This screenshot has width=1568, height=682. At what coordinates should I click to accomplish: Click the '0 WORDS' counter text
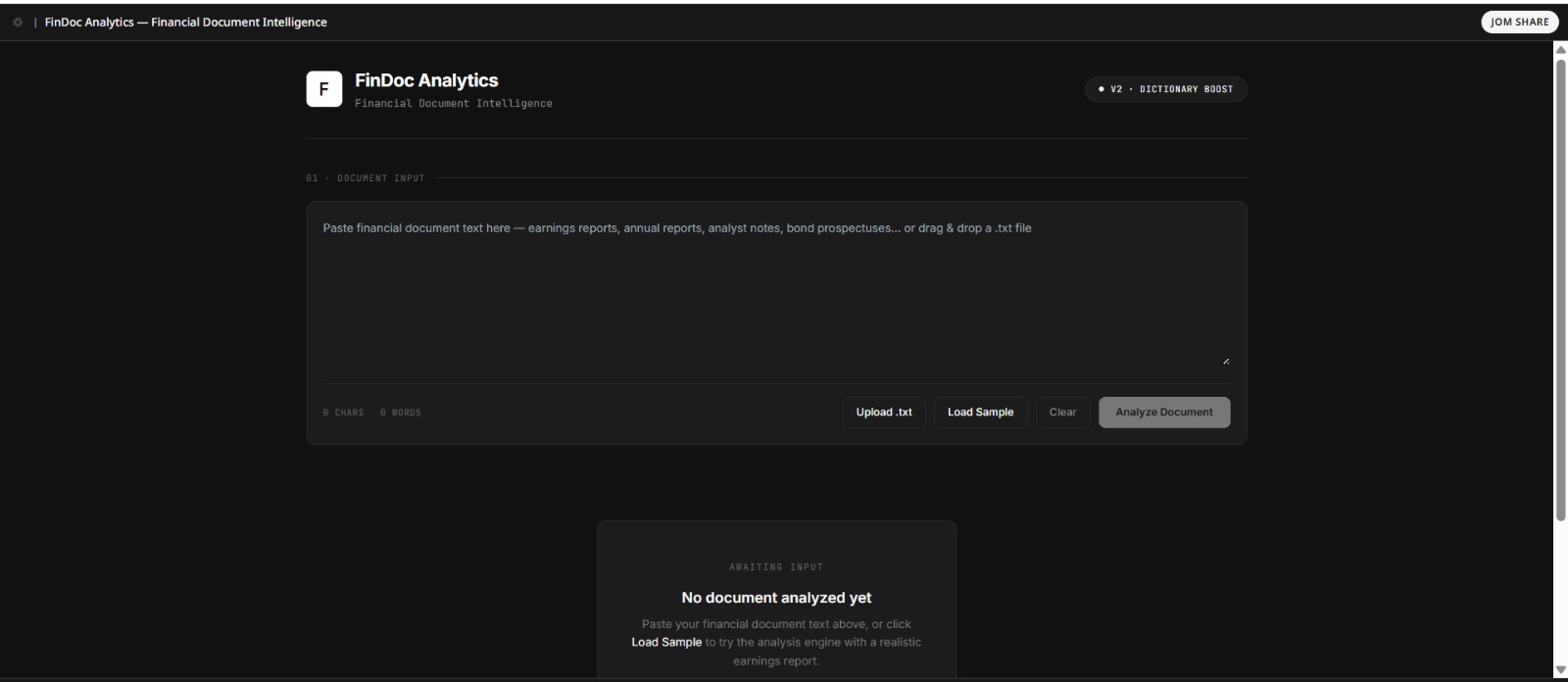(x=401, y=414)
